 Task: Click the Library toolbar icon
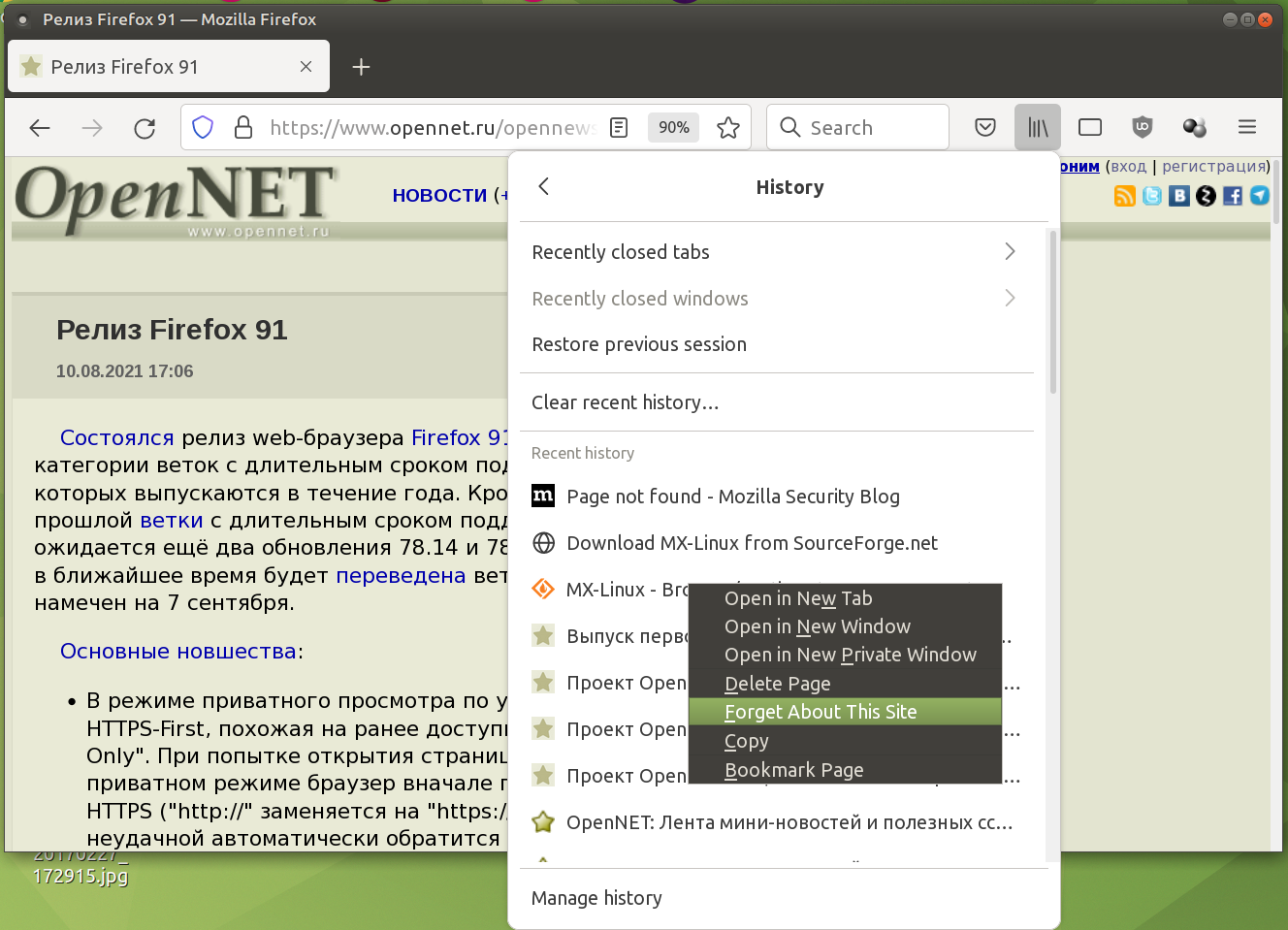(x=1037, y=127)
